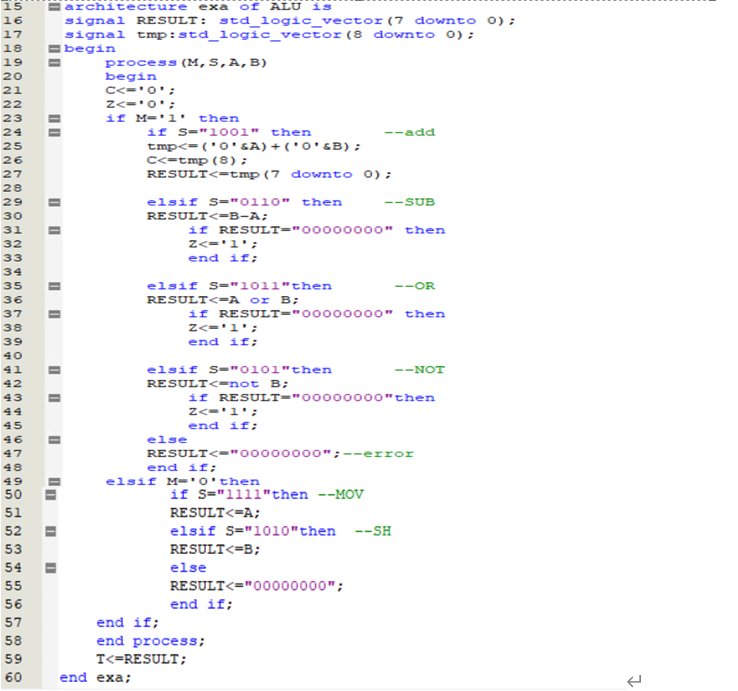The height and width of the screenshot is (691, 738).
Task: Click the end exa; statement
Action: tap(95, 678)
